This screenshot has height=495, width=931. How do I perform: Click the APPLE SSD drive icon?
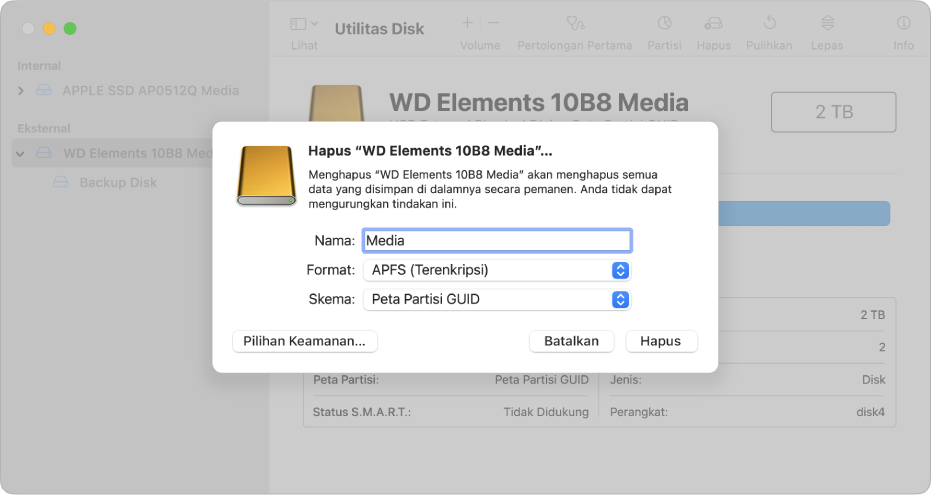click(43, 91)
